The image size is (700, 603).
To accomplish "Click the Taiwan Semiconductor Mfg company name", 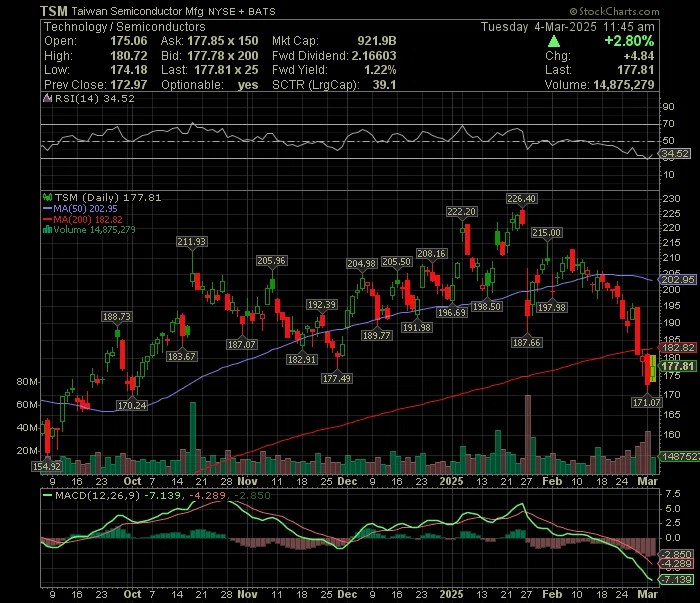I will 138,12.
